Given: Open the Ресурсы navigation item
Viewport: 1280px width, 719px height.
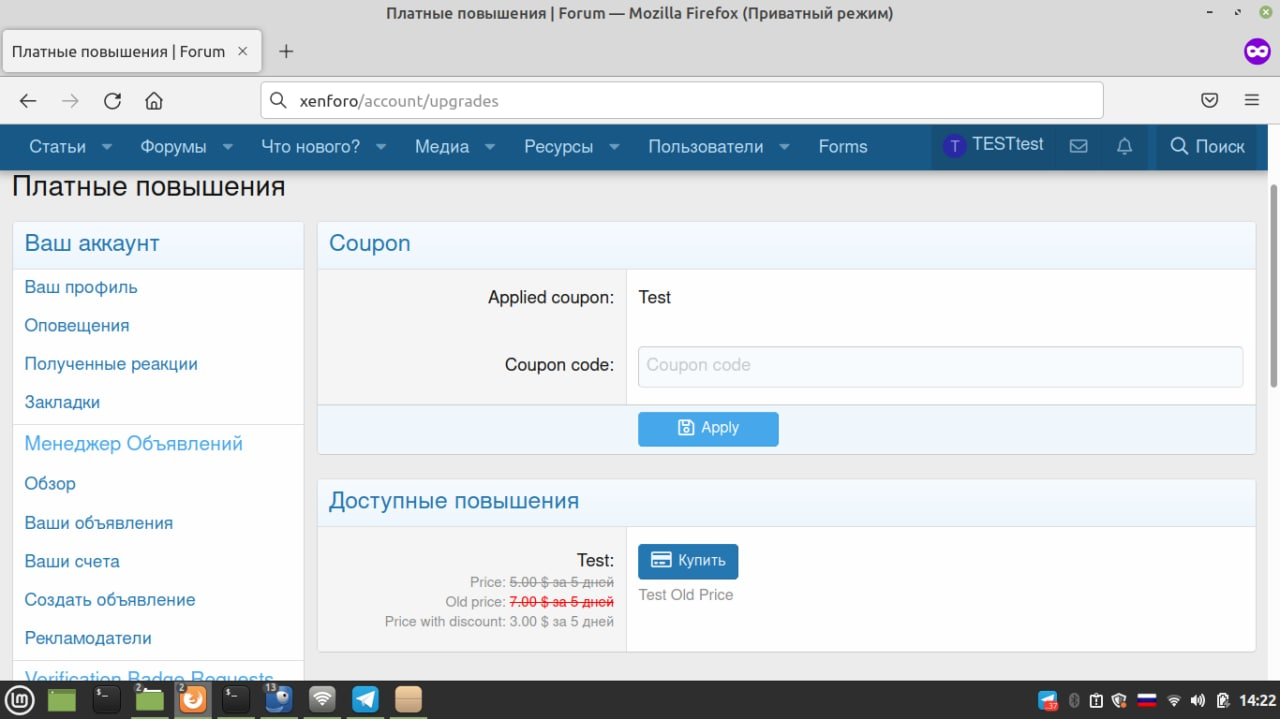Looking at the screenshot, I should [558, 147].
